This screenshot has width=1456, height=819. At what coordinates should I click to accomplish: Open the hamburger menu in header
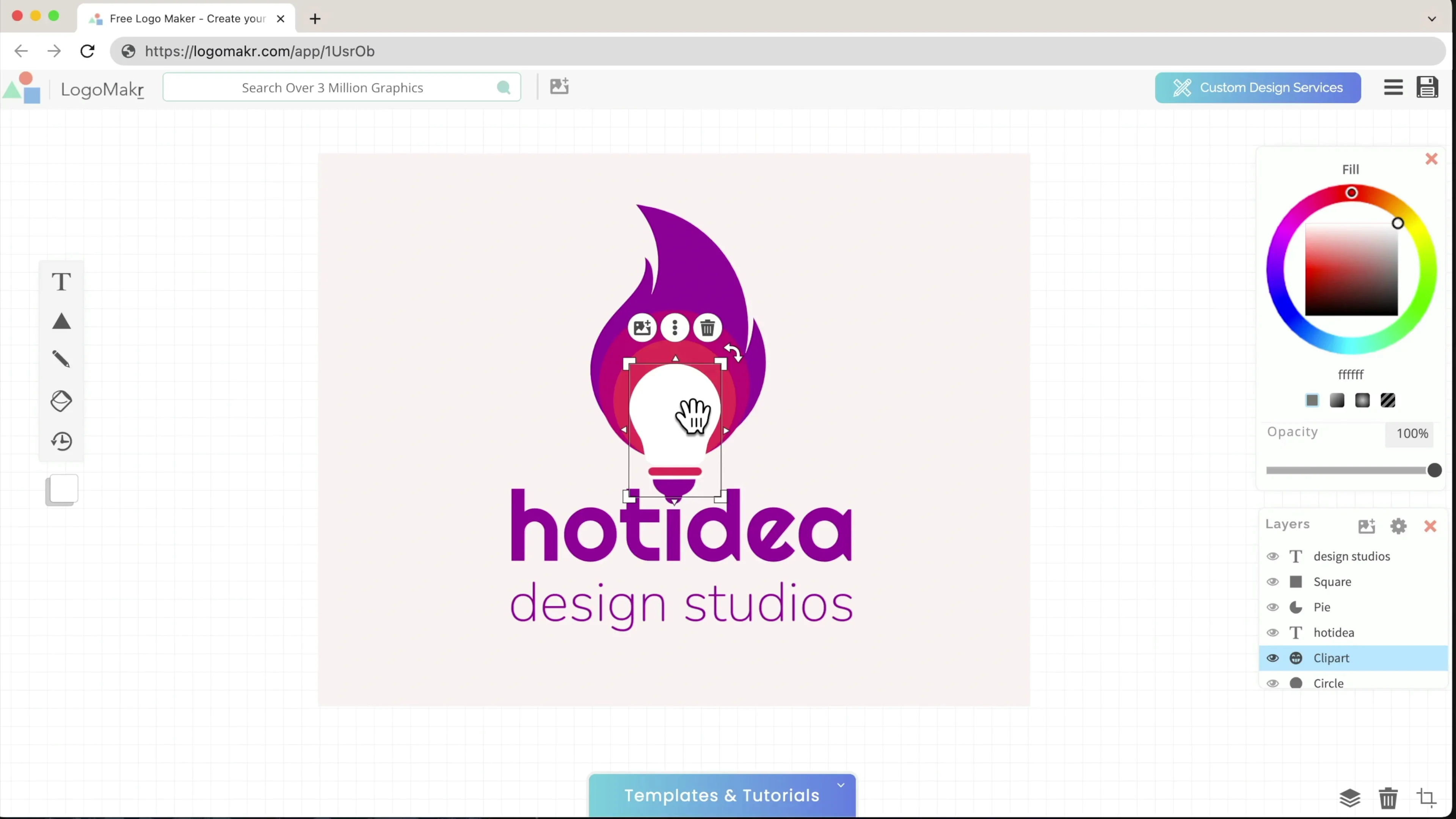[x=1393, y=88]
